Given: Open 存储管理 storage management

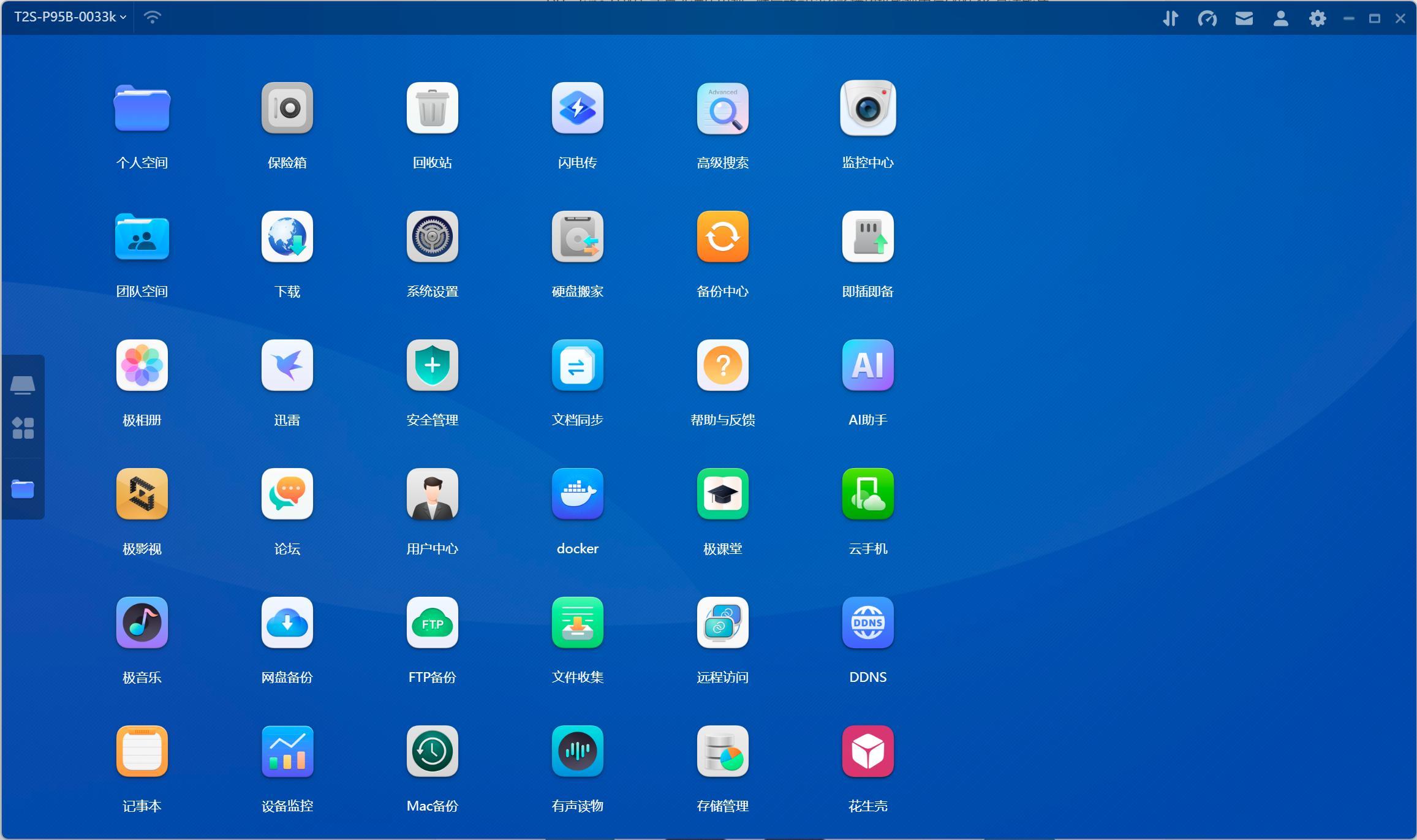Looking at the screenshot, I should [722, 751].
